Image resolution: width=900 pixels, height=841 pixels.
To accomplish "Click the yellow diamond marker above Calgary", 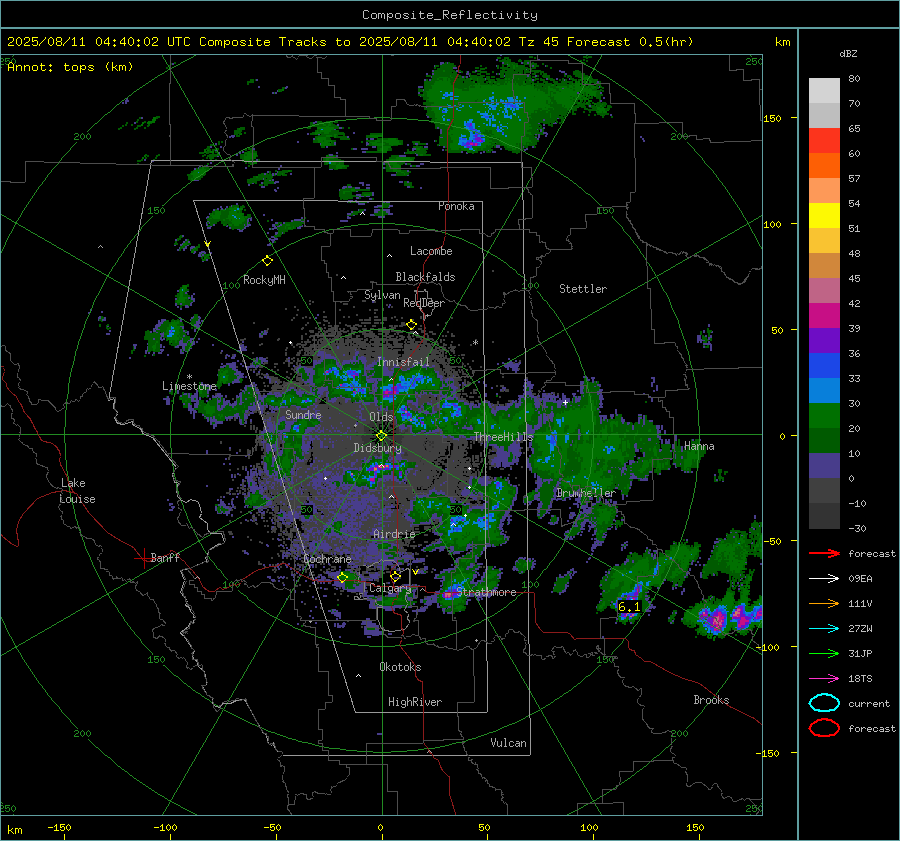I will tap(395, 576).
